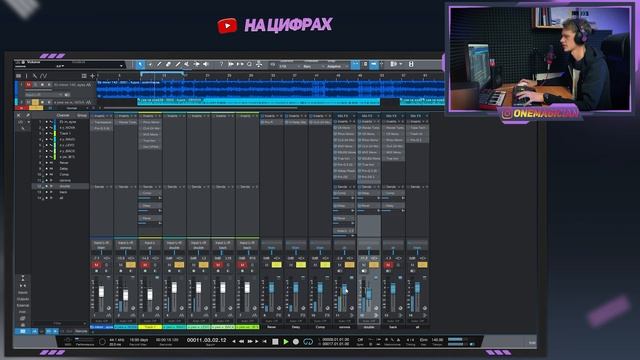Viewport: 640px width, 360px height.
Task: Click the Channel column header
Action: (63, 116)
